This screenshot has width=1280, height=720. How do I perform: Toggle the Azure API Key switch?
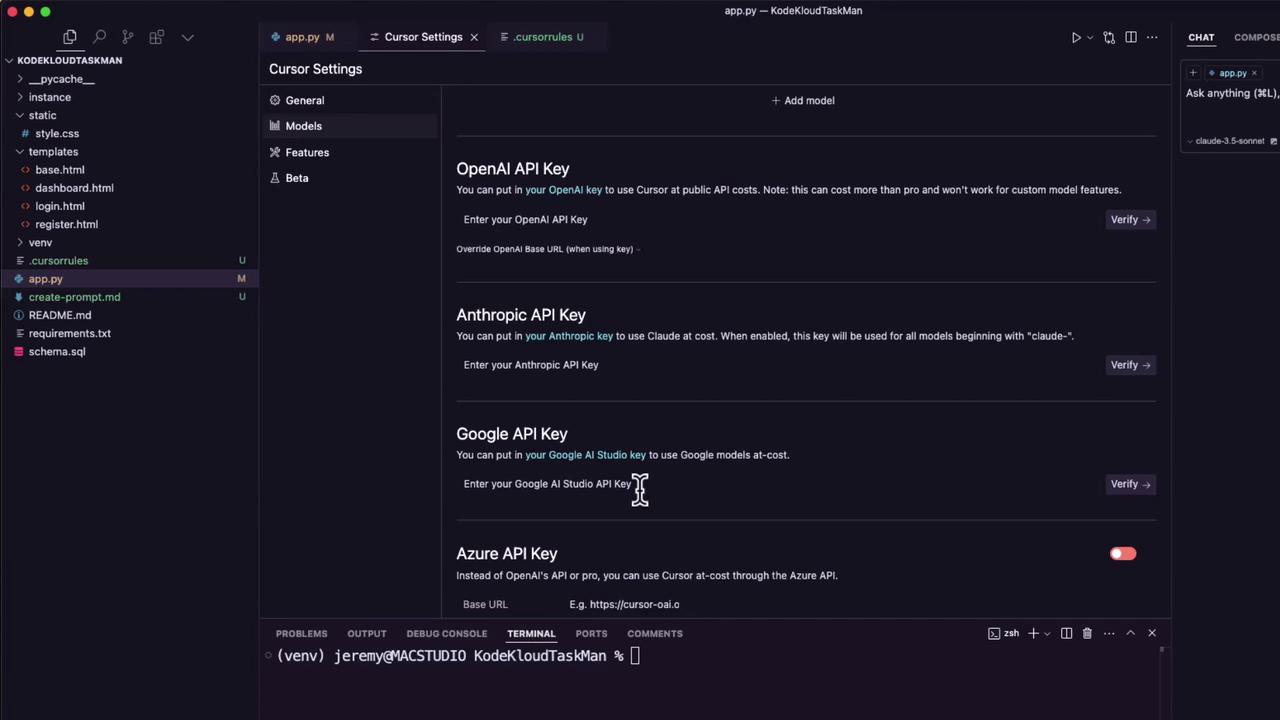click(1122, 554)
